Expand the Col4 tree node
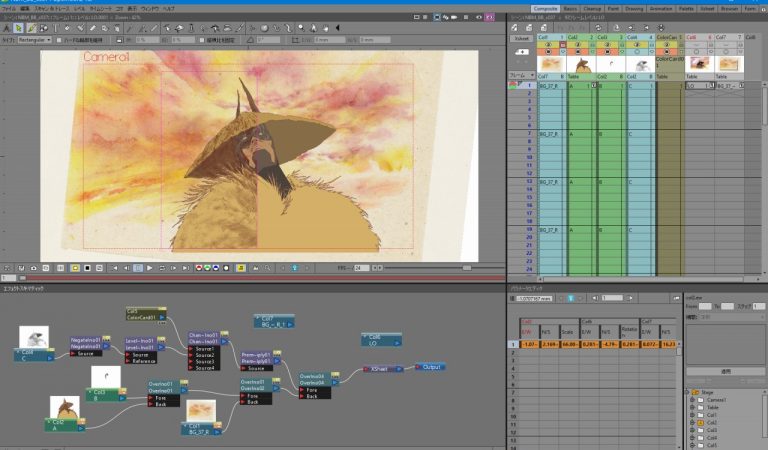The width and height of the screenshot is (768, 450). (x=692, y=438)
